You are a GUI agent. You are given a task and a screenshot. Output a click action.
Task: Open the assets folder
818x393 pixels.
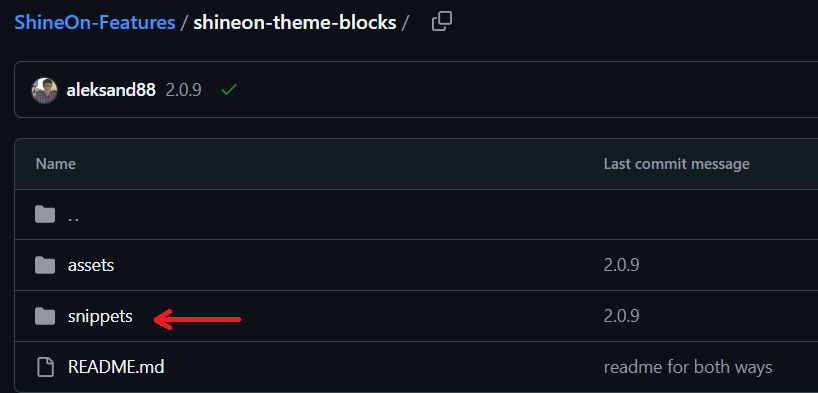[91, 265]
